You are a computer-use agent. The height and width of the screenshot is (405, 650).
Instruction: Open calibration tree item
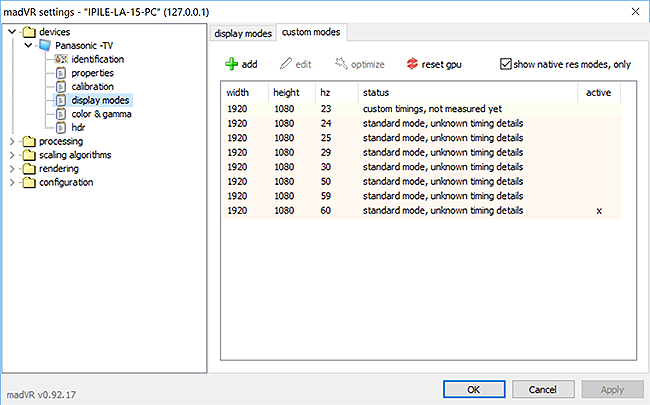coord(92,87)
